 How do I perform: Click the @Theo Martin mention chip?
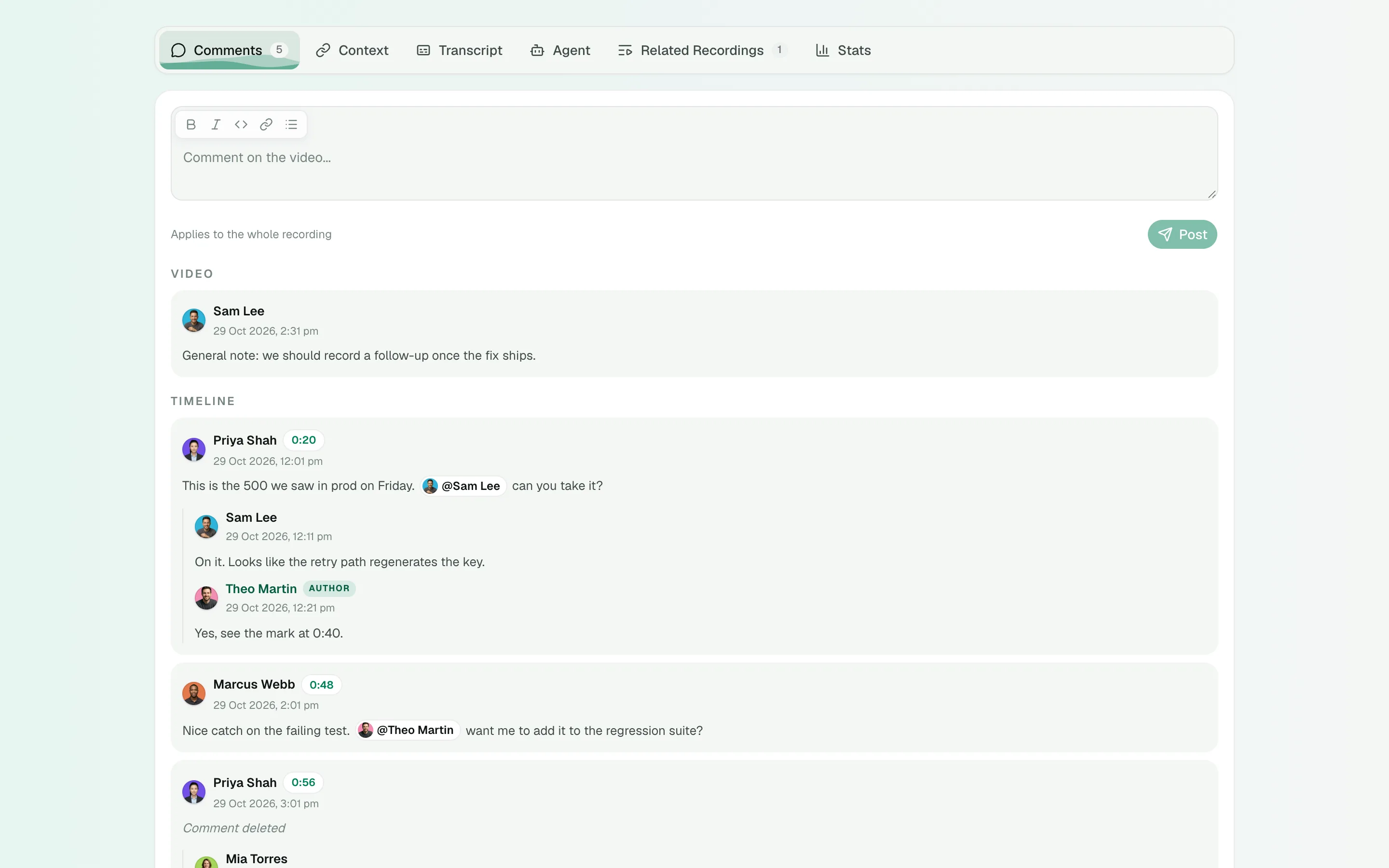pos(408,730)
